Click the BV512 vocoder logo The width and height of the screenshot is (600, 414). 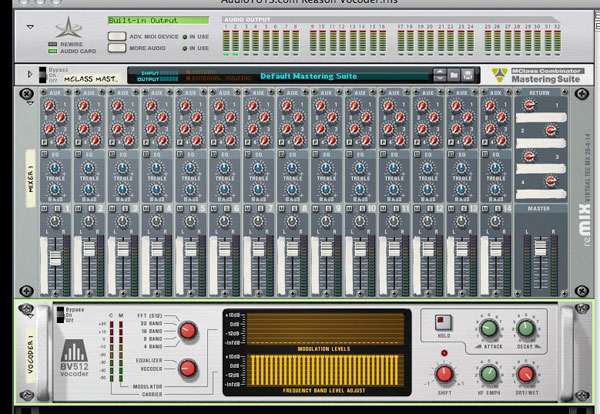[74, 357]
